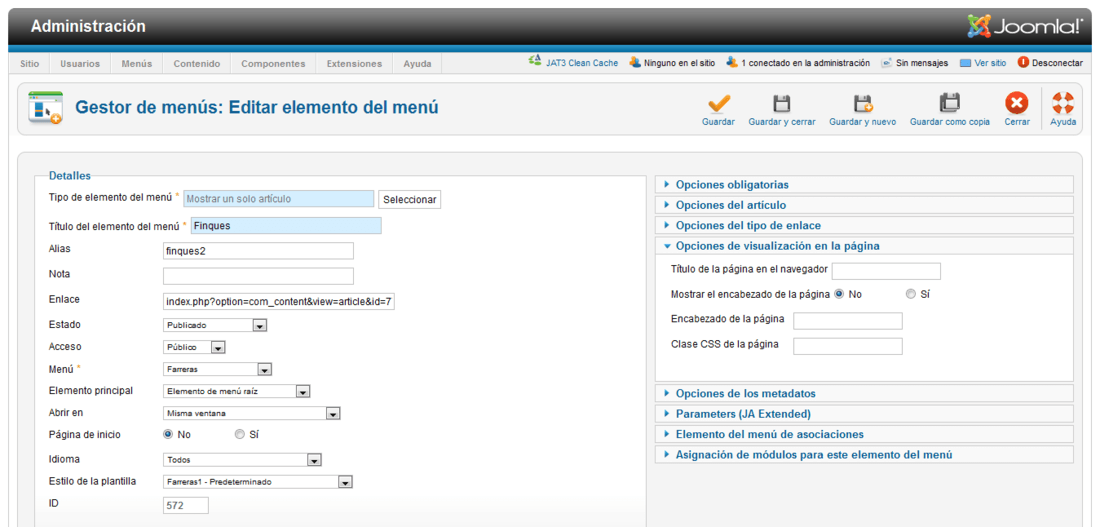Open the Estado dropdown

215,326
